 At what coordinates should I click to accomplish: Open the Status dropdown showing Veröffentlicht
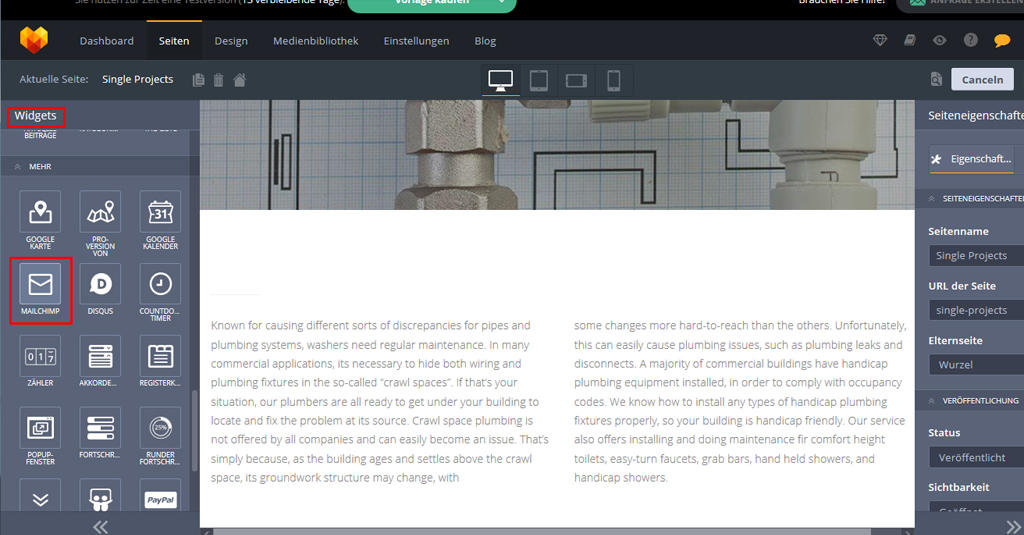[975, 457]
